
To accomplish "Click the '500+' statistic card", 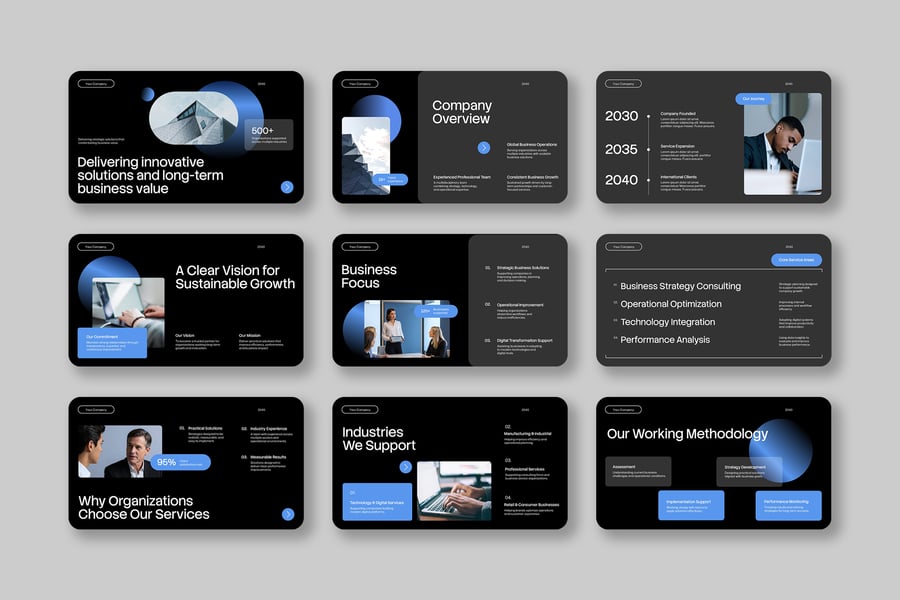I will [268, 135].
